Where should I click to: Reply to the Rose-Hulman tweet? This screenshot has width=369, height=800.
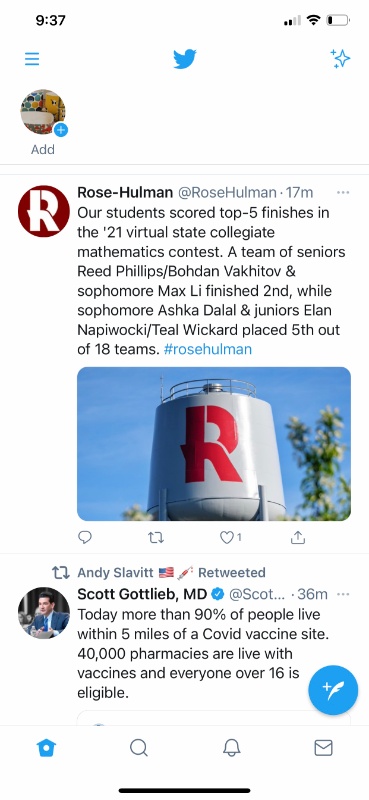click(x=85, y=537)
